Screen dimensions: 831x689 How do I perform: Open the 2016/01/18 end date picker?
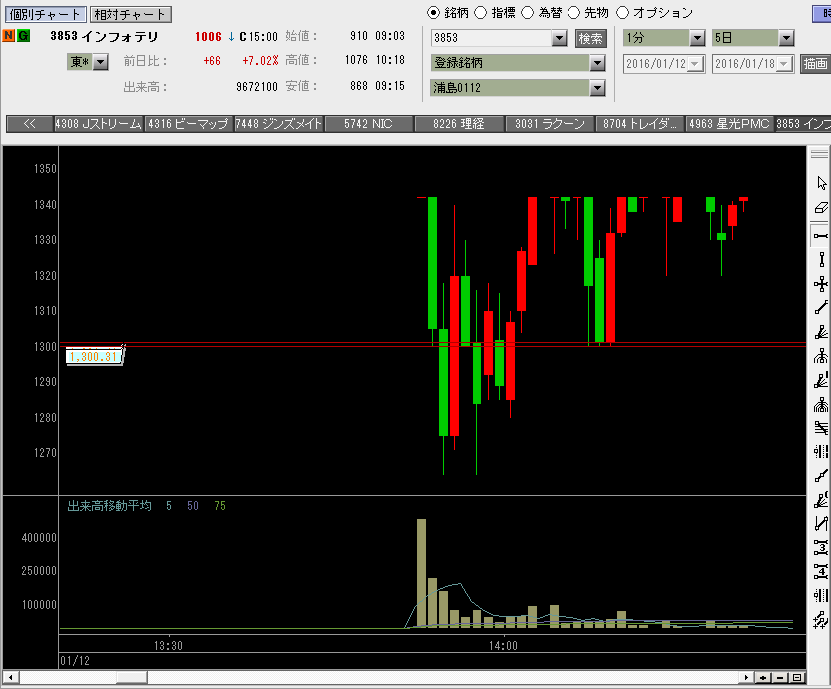pyautogui.click(x=784, y=64)
